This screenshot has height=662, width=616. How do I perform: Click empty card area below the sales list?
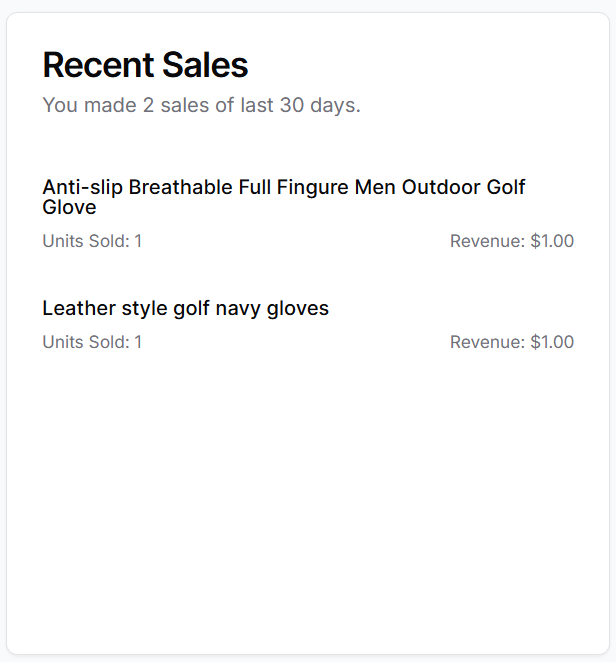(308, 500)
